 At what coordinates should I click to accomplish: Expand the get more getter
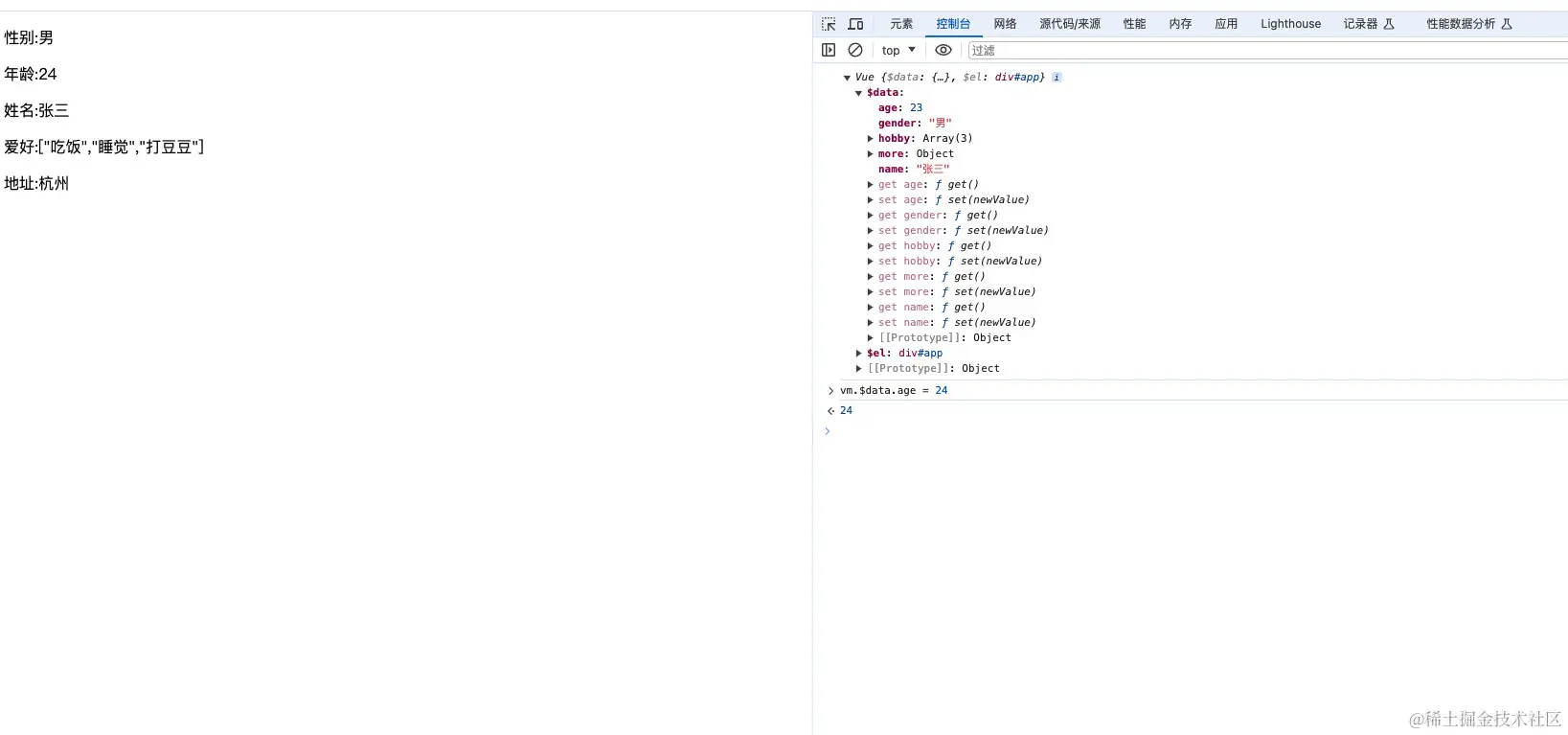(x=870, y=277)
